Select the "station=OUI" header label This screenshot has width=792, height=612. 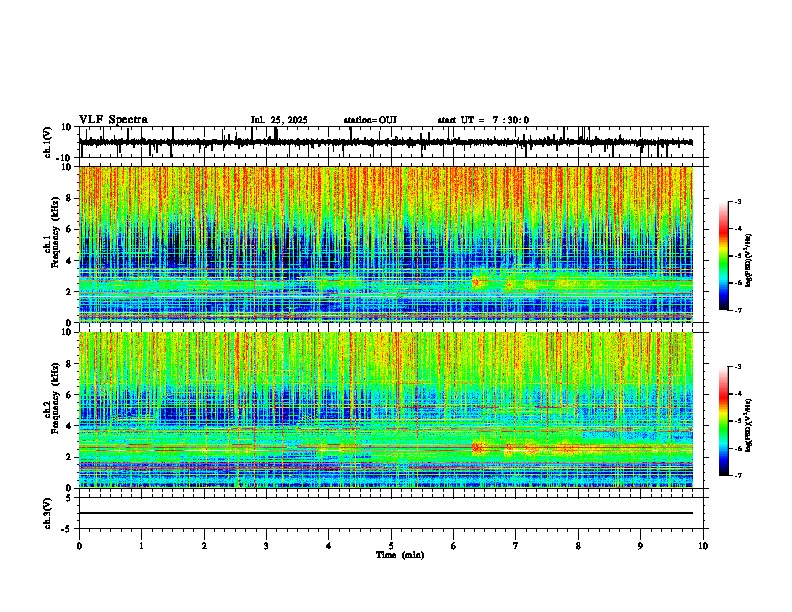point(370,120)
